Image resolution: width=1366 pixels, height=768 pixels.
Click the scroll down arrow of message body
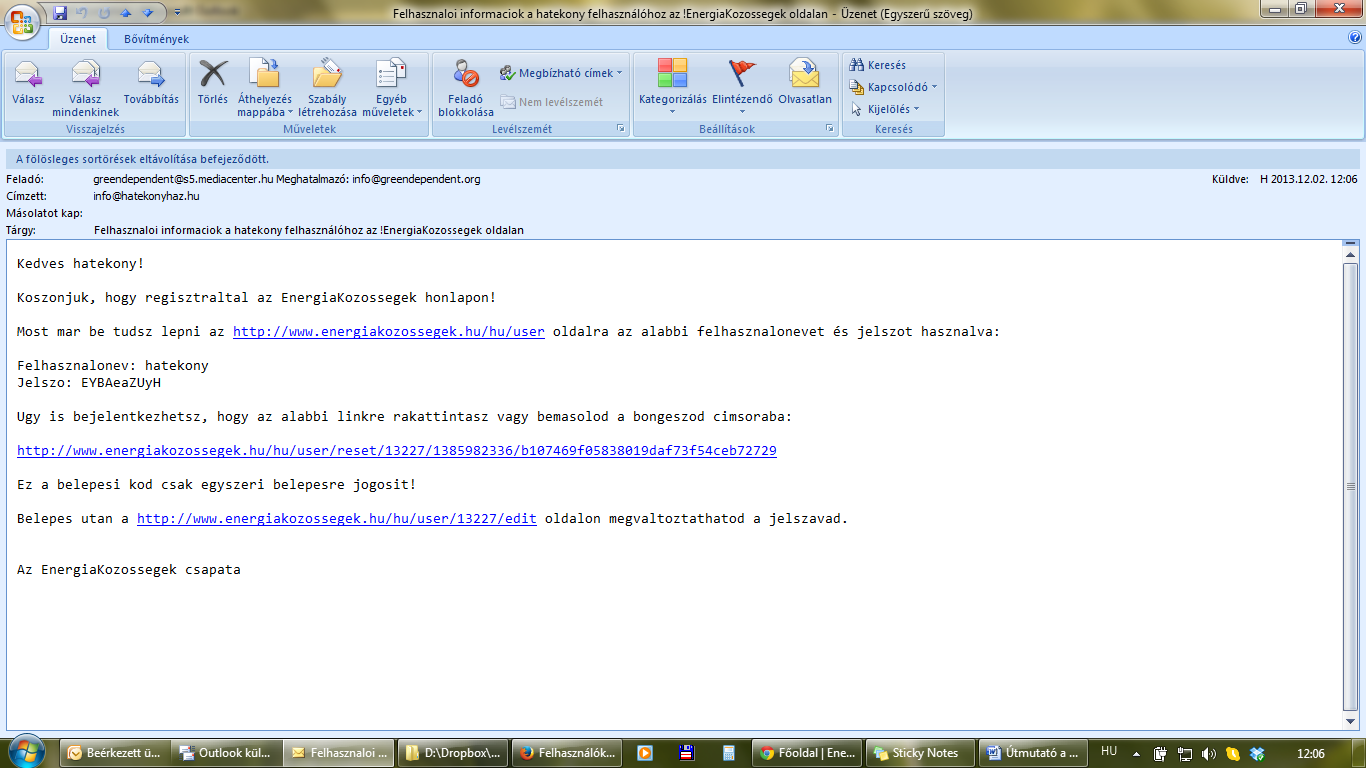point(1351,721)
